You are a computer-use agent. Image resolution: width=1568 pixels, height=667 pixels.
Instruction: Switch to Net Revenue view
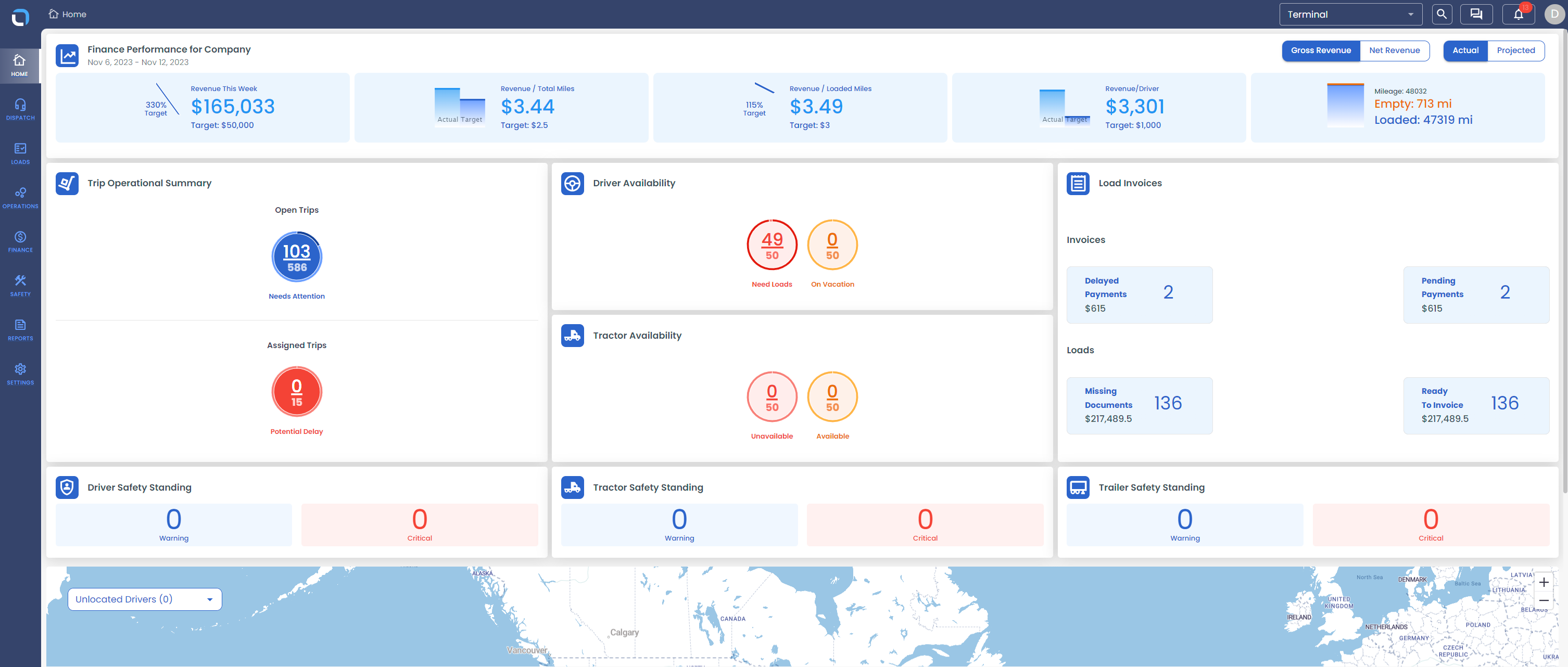tap(1394, 50)
